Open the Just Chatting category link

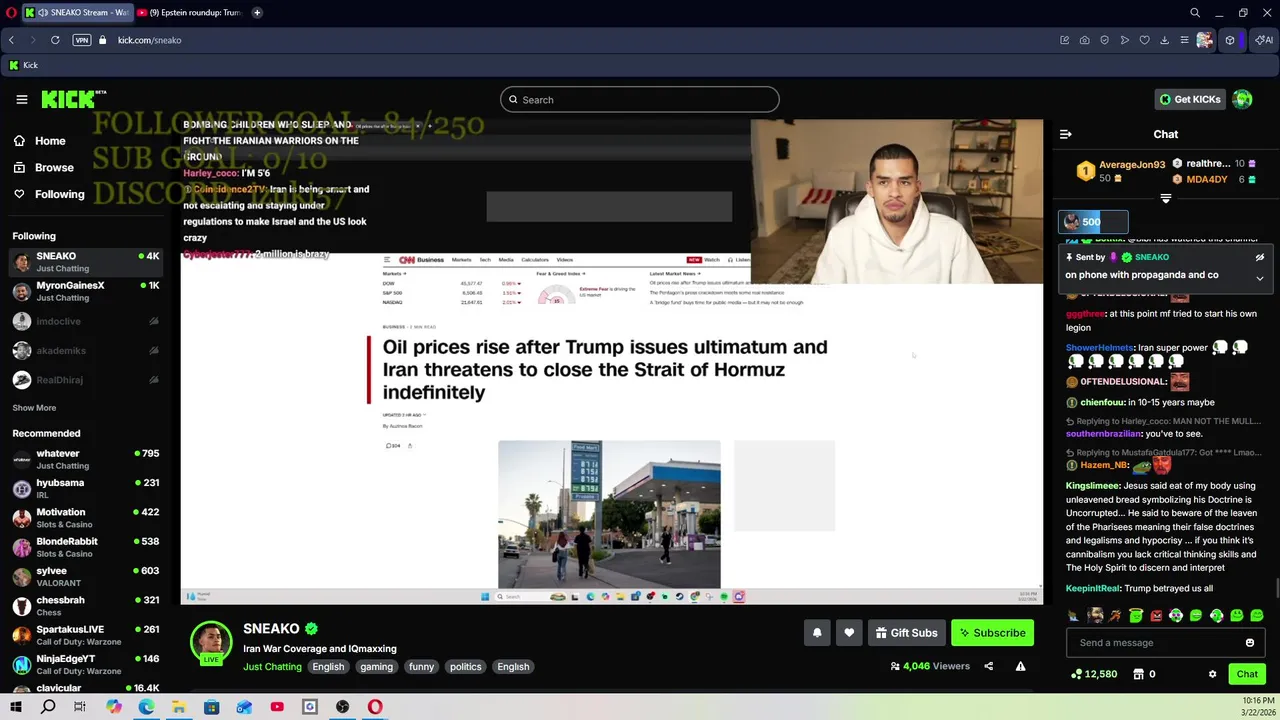(272, 667)
